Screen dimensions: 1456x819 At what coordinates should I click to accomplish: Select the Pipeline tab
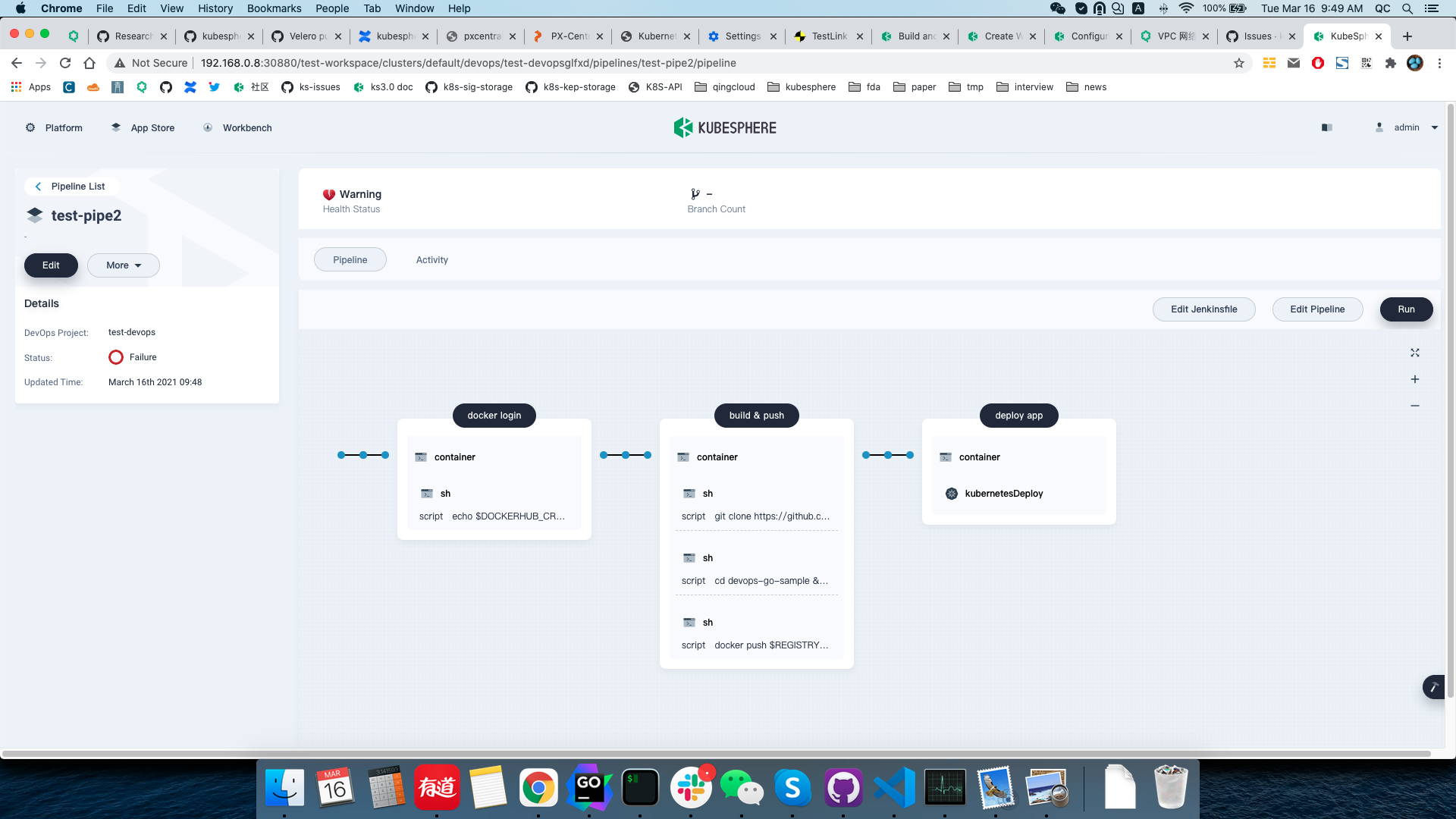(350, 259)
